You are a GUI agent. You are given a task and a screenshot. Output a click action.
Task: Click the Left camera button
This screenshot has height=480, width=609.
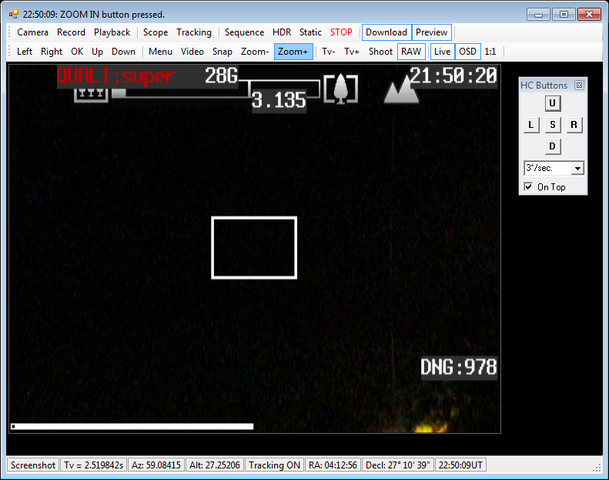[24, 52]
